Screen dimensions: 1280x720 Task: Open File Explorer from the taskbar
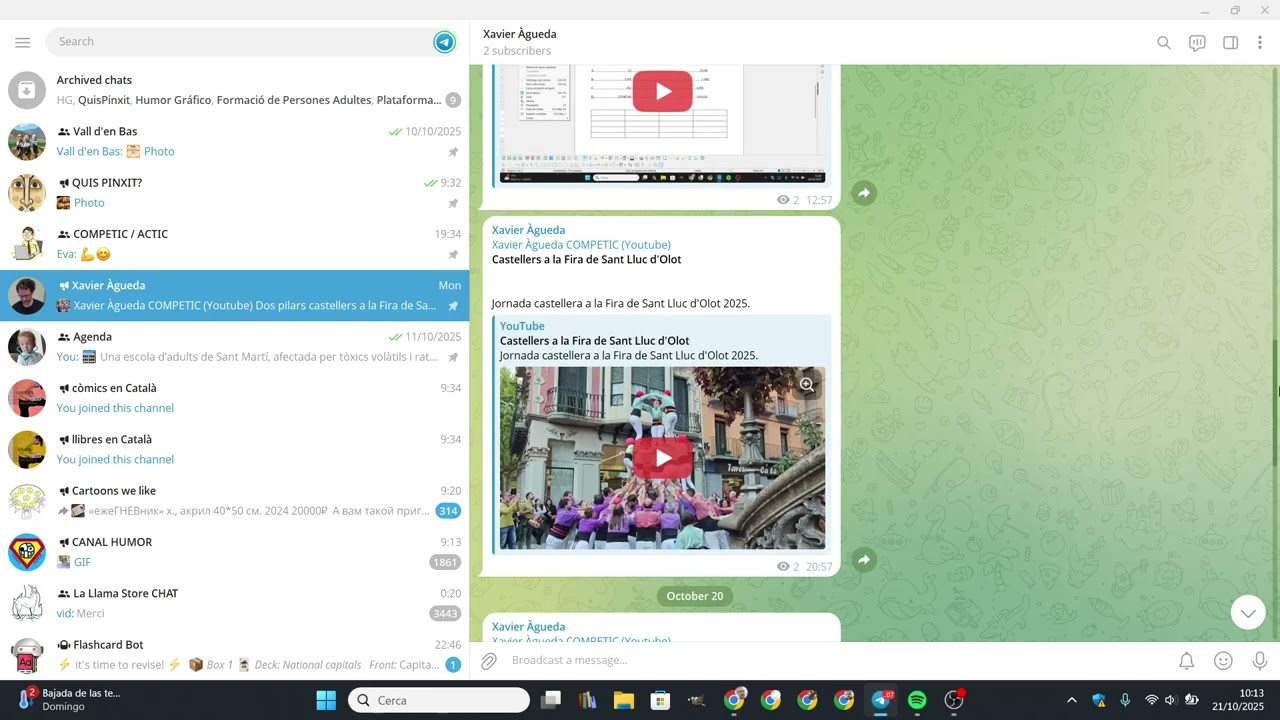pyautogui.click(x=624, y=700)
